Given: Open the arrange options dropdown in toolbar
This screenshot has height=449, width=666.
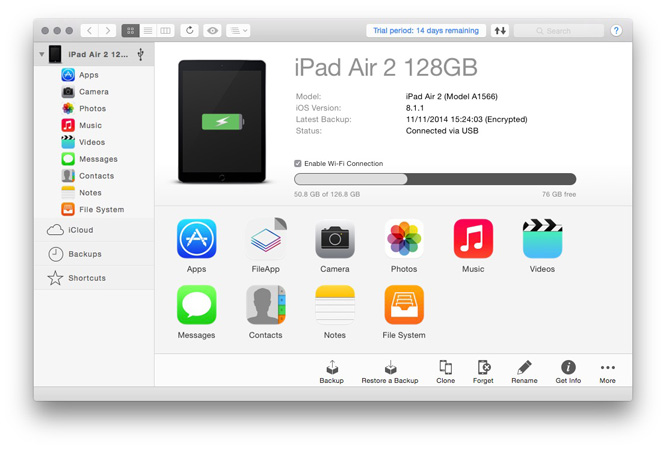Looking at the screenshot, I should pyautogui.click(x=238, y=31).
